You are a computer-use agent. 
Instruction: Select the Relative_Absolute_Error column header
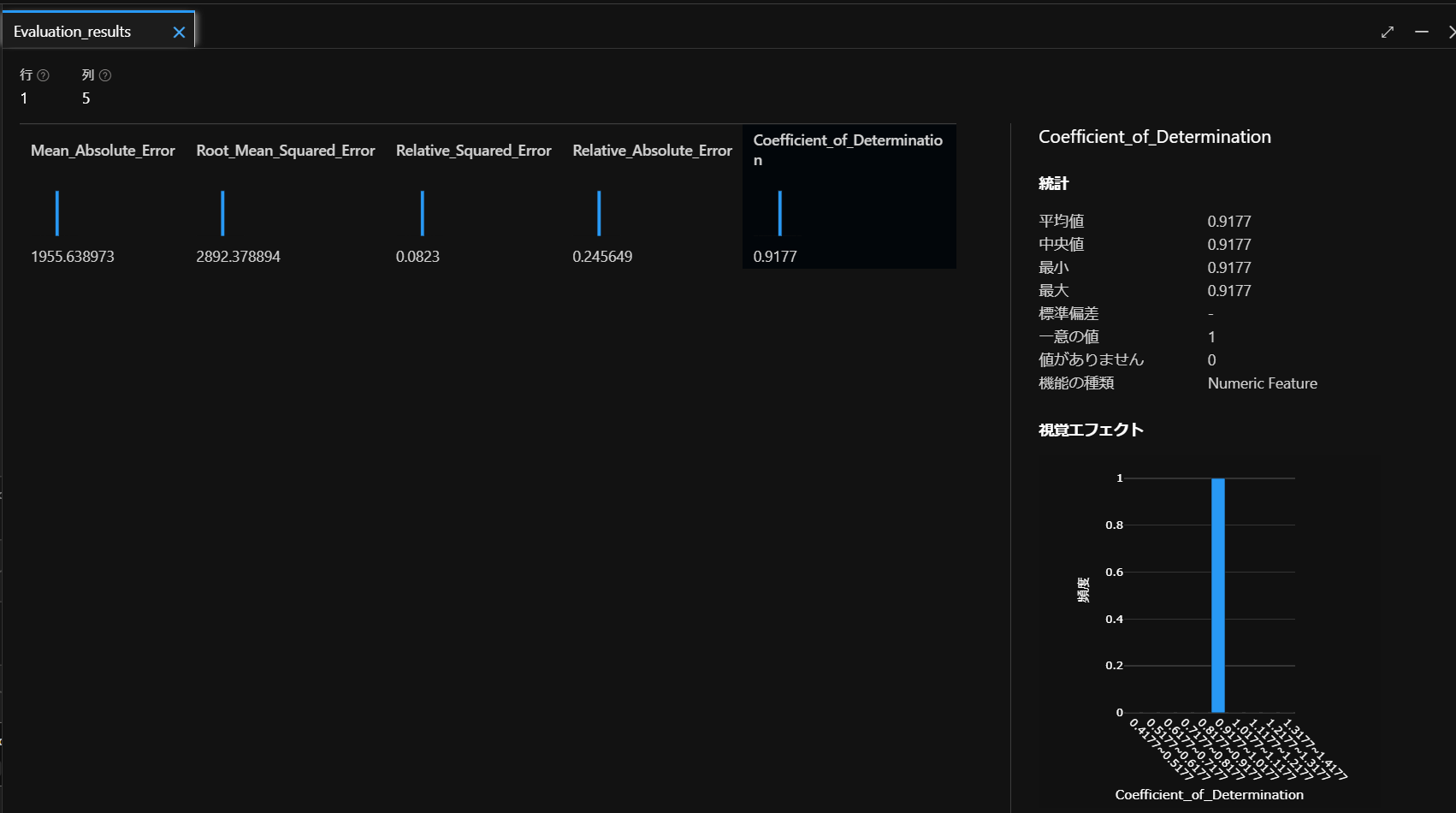pyautogui.click(x=652, y=151)
